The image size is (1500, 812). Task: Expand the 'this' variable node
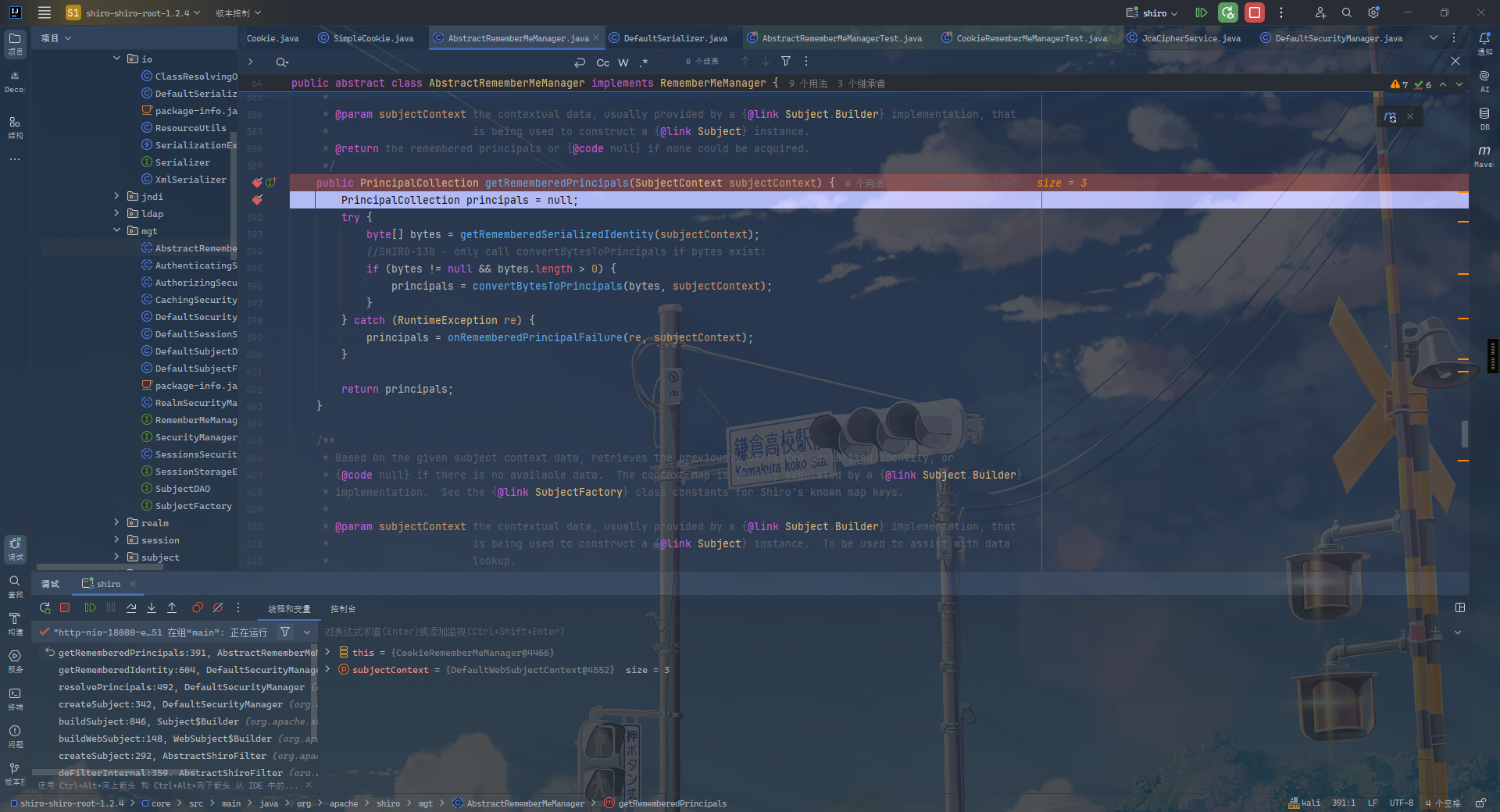click(327, 652)
